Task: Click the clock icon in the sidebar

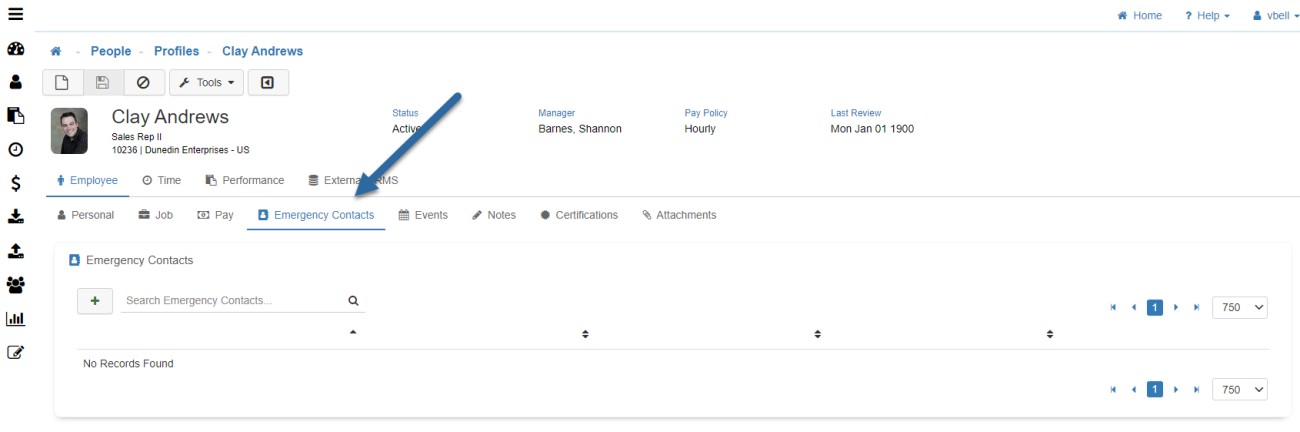Action: coord(15,150)
